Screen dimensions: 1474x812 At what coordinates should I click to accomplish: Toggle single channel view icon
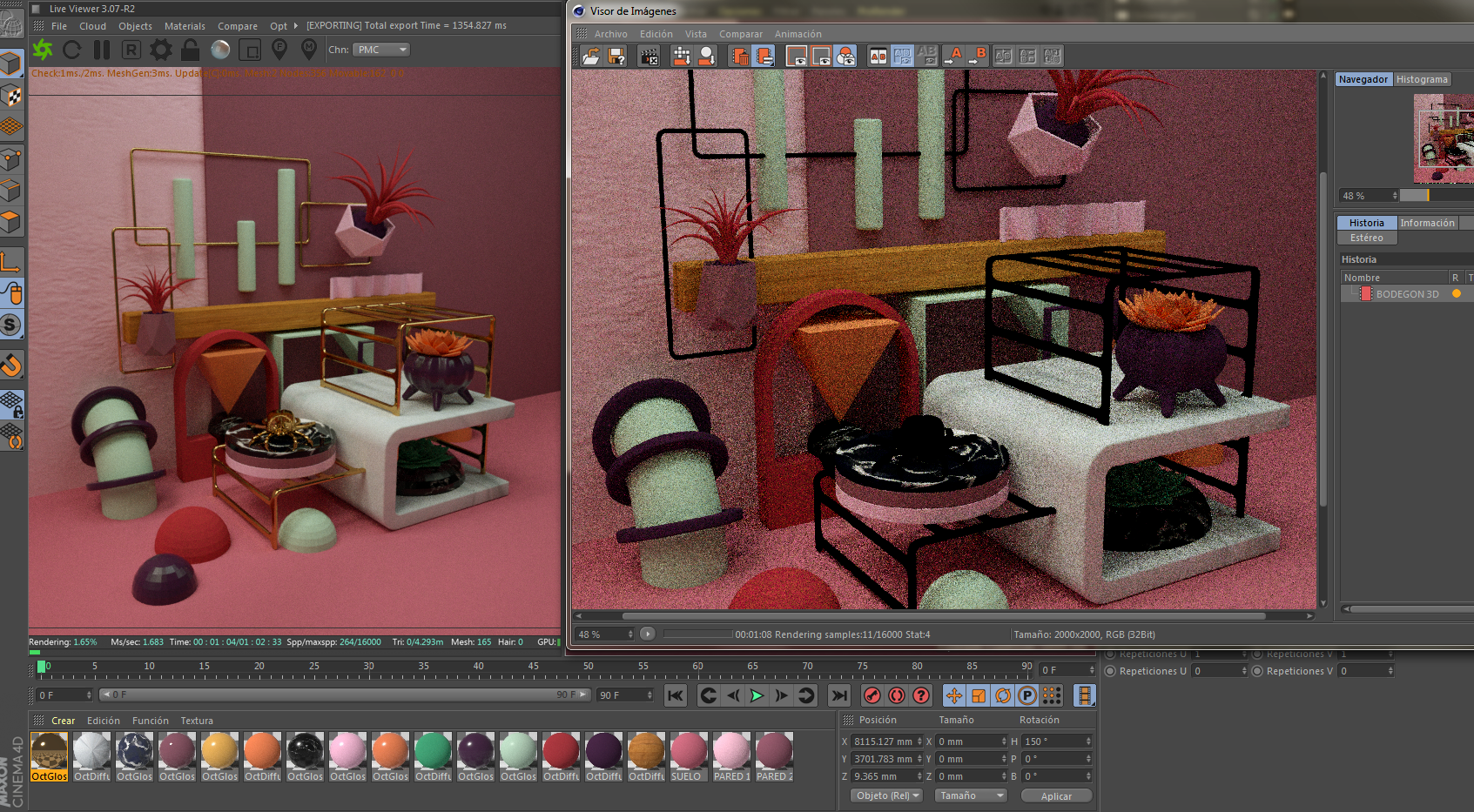pyautogui.click(x=797, y=57)
